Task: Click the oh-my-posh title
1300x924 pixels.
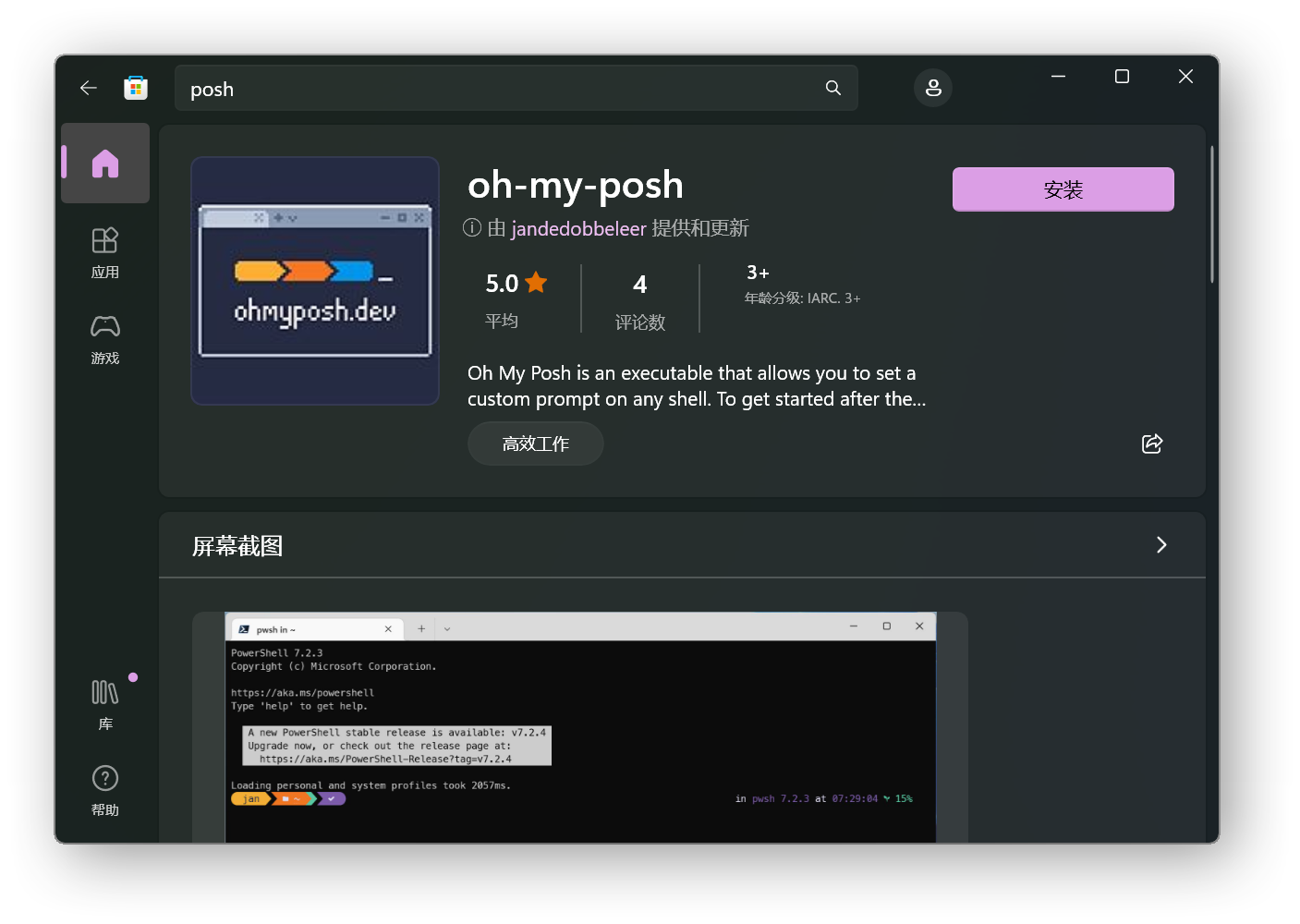Action: pyautogui.click(x=576, y=185)
